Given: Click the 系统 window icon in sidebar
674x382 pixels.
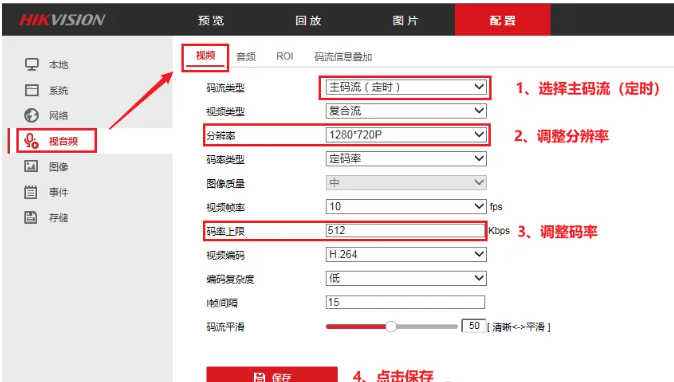Looking at the screenshot, I should (31, 90).
